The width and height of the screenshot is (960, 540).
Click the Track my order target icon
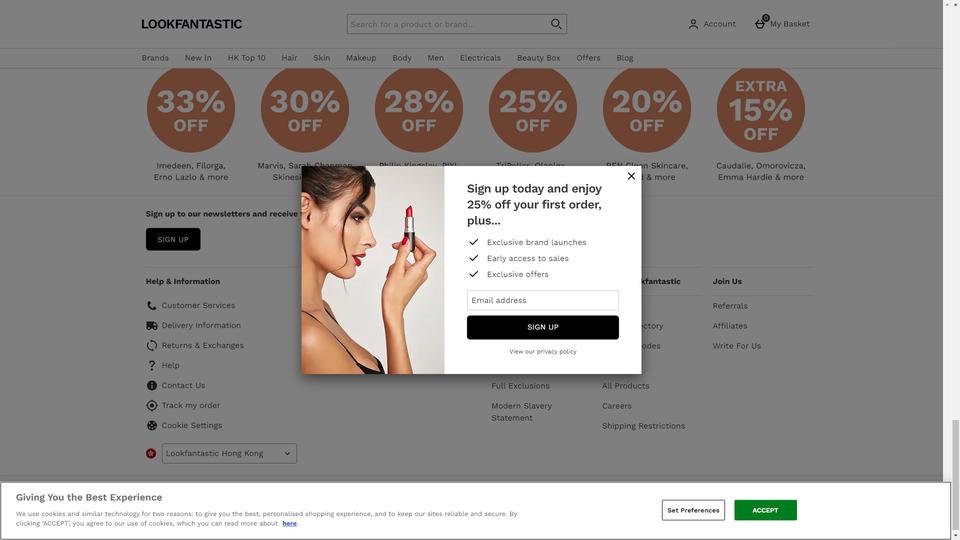coord(151,405)
